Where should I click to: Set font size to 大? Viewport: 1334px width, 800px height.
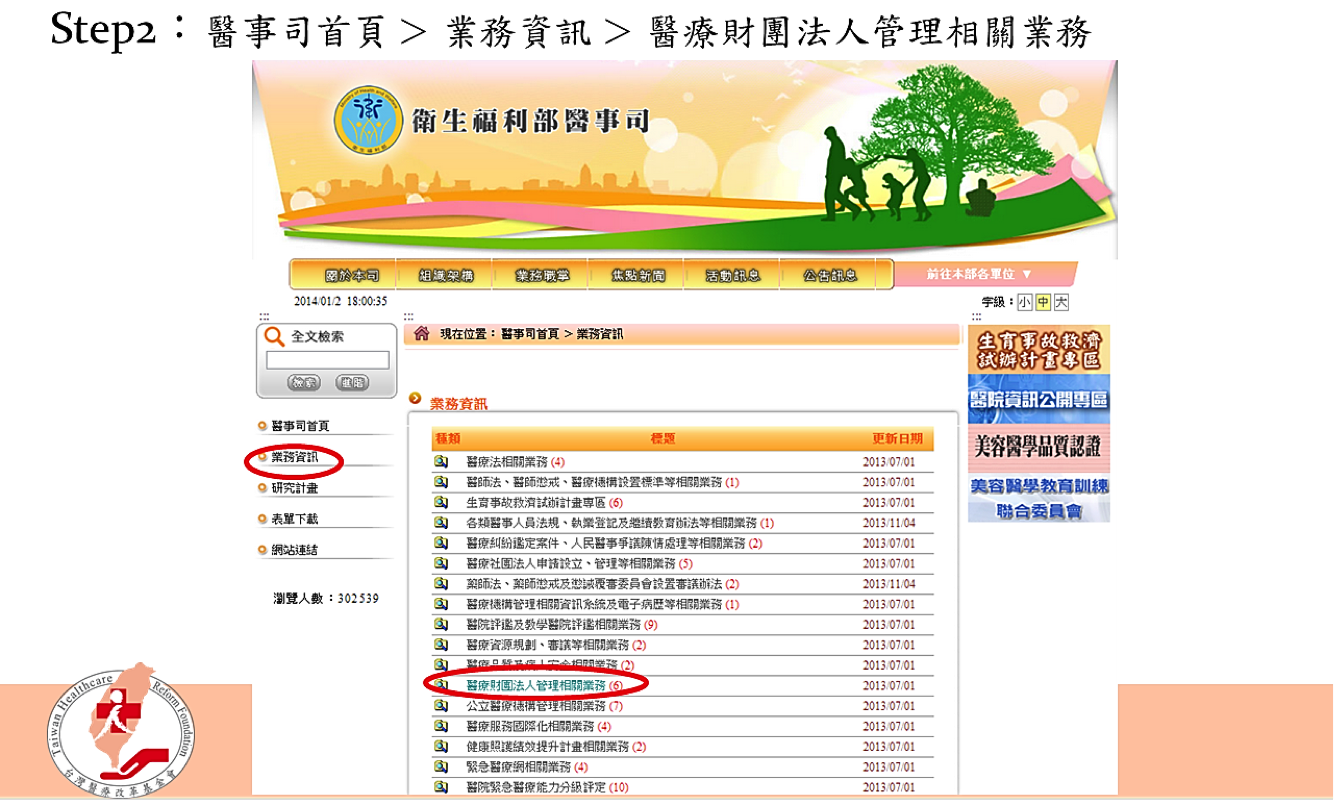(x=1061, y=302)
